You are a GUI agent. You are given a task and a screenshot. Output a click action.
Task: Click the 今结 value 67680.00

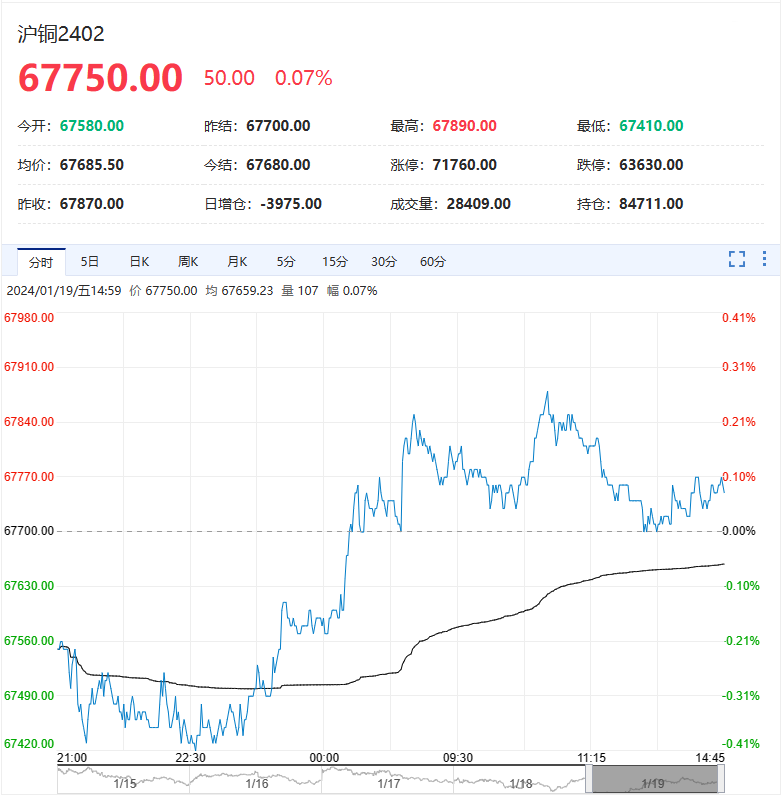click(x=278, y=165)
